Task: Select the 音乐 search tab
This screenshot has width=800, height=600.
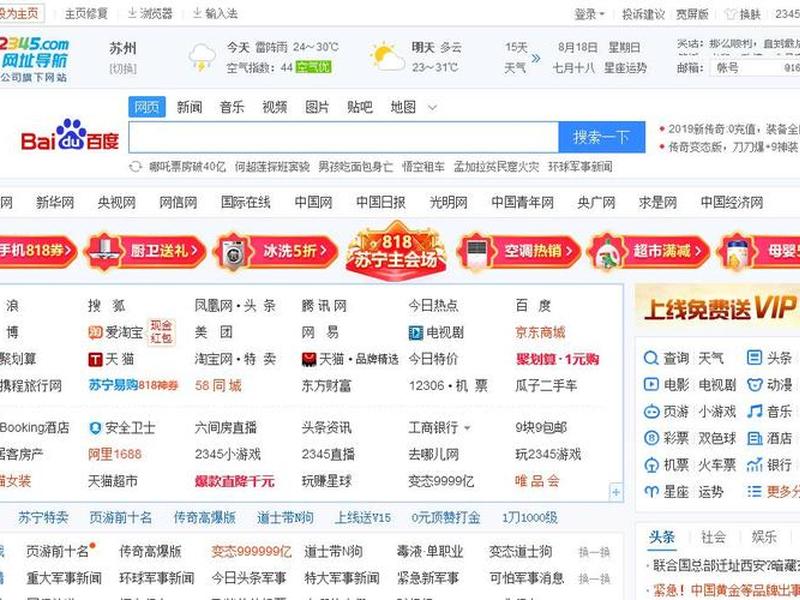Action: click(x=232, y=107)
